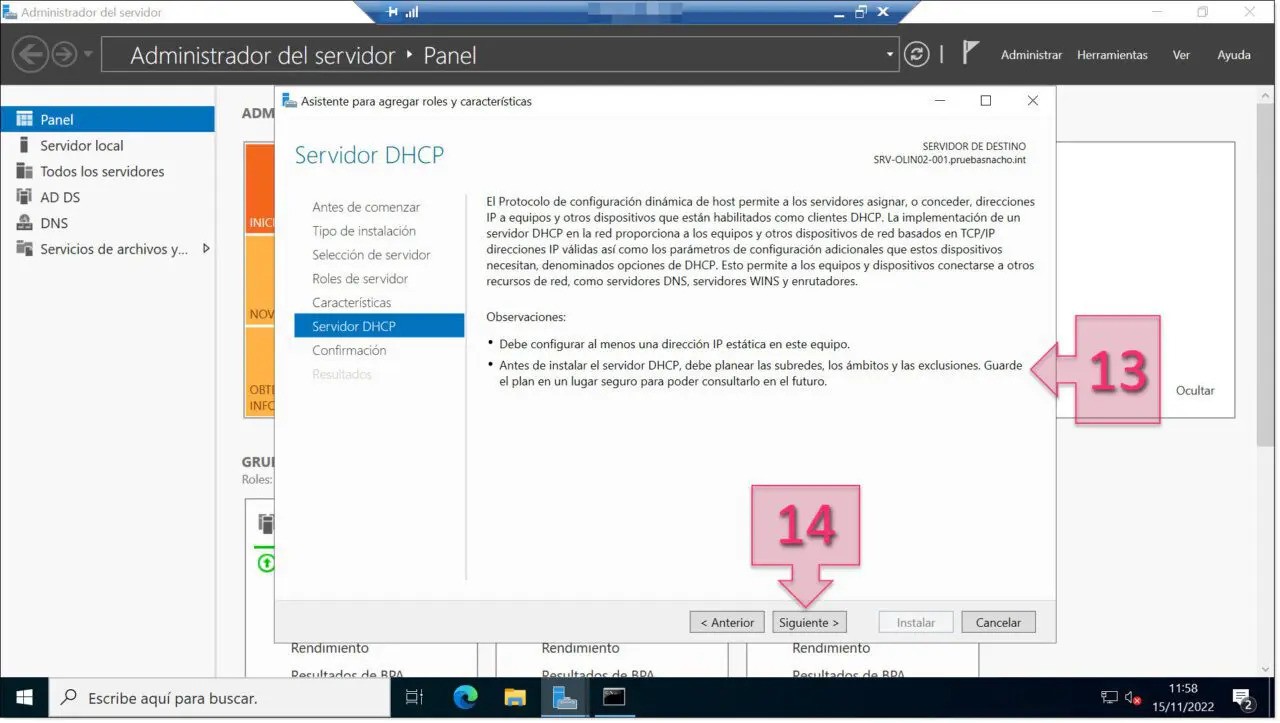Open Microsoft Edge from the taskbar
The height and width of the screenshot is (723, 1280).
point(465,697)
